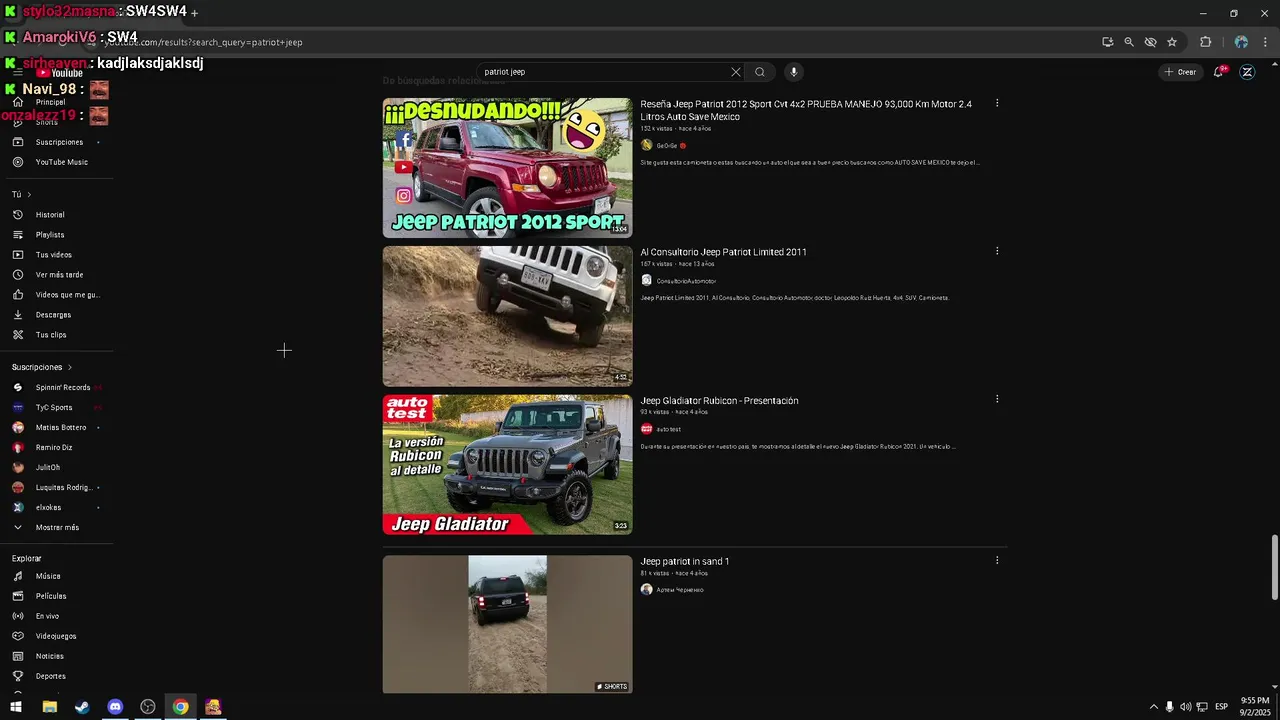Image resolution: width=1280 pixels, height=720 pixels.
Task: Expand the Tú section chevron
Action: (x=29, y=194)
